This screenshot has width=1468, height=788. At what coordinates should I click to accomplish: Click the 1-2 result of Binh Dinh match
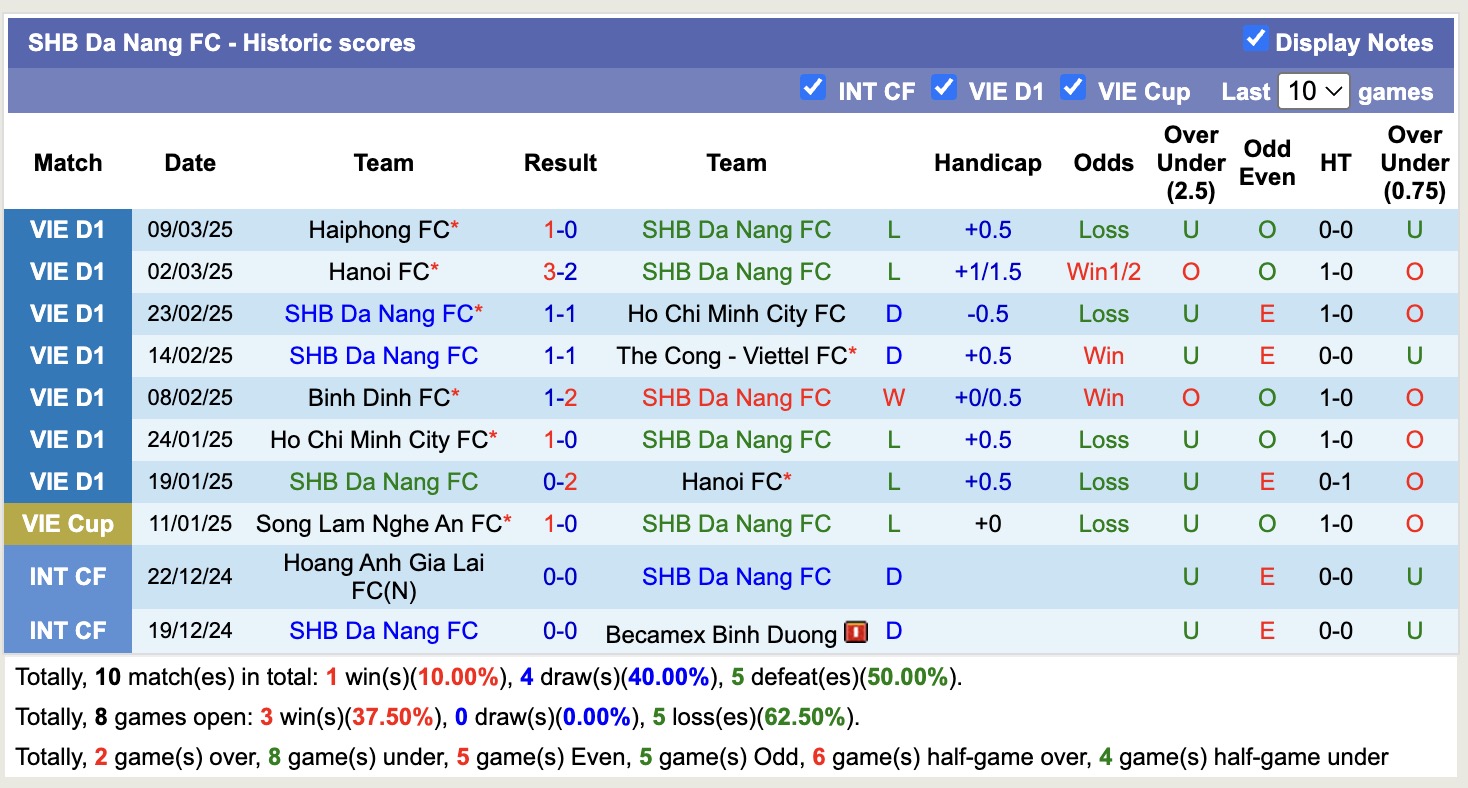click(560, 398)
